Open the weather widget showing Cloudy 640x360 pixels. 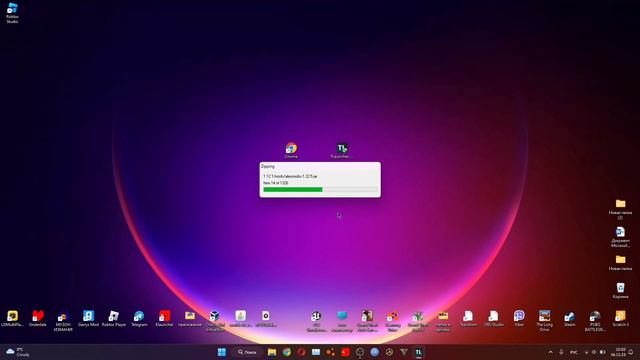pos(17,352)
